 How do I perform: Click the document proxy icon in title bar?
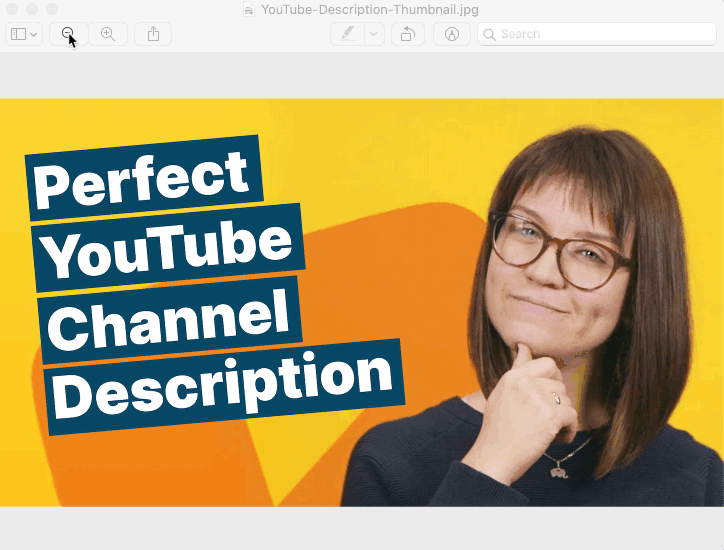[x=249, y=9]
